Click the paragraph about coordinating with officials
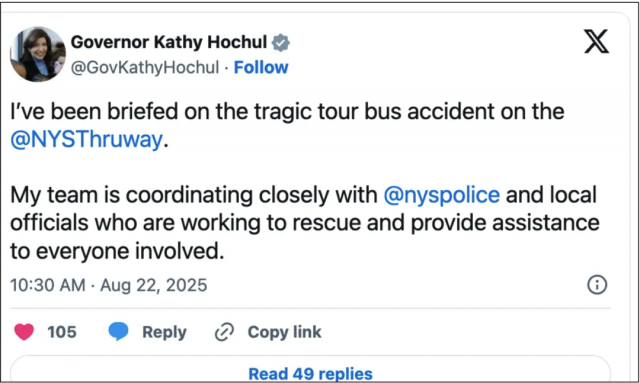Image resolution: width=640 pixels, height=383 pixels. coord(304,223)
